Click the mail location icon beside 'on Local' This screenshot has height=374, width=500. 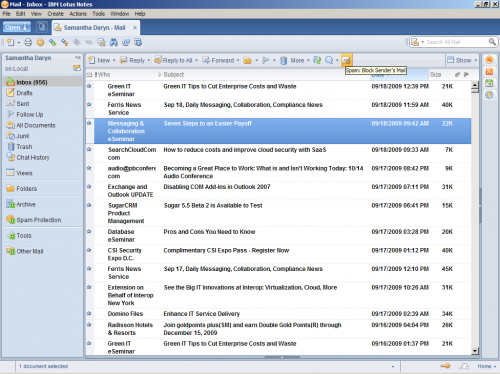click(77, 68)
